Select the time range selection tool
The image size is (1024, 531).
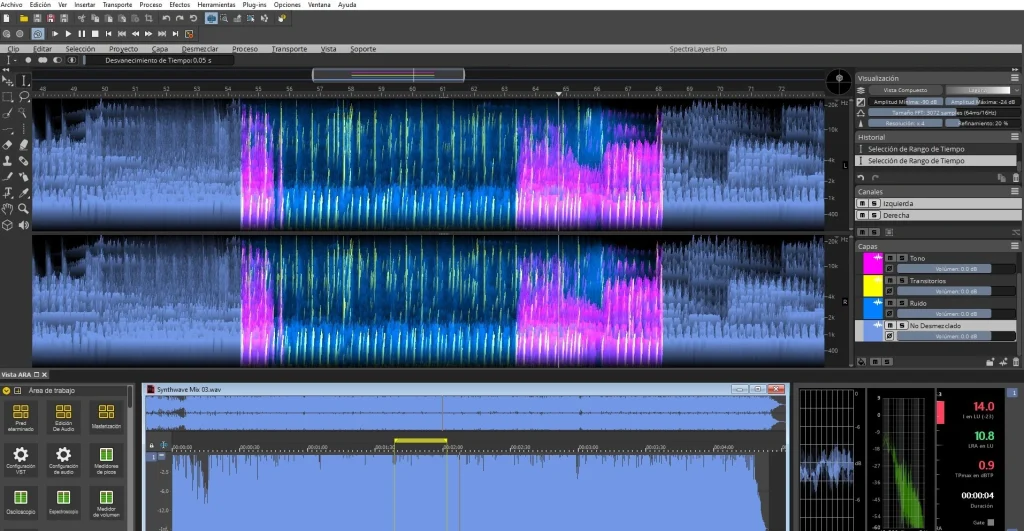pyautogui.click(x=24, y=81)
